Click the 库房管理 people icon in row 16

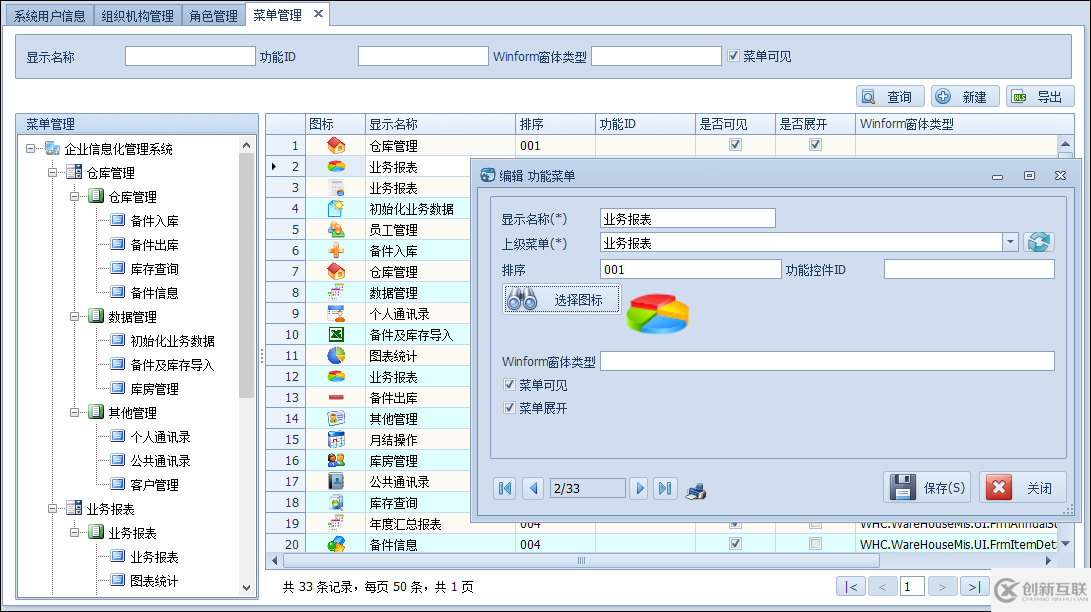pos(336,460)
